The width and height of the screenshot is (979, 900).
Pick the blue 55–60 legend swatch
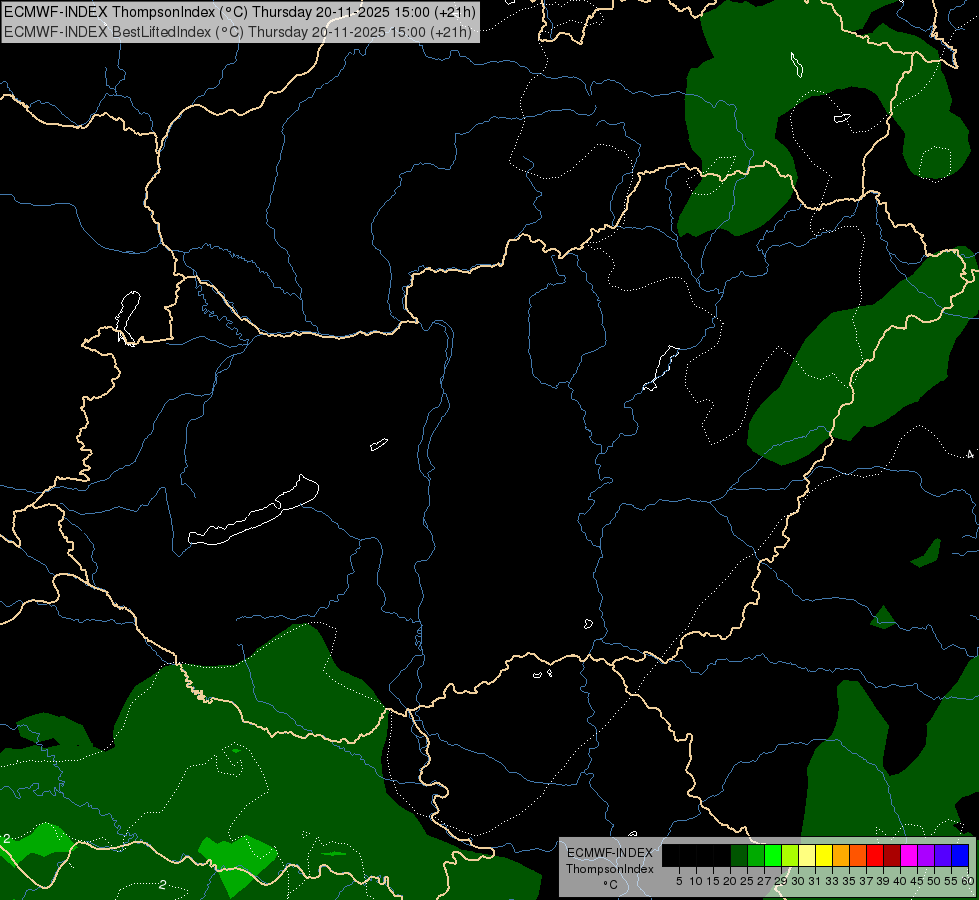point(960,855)
